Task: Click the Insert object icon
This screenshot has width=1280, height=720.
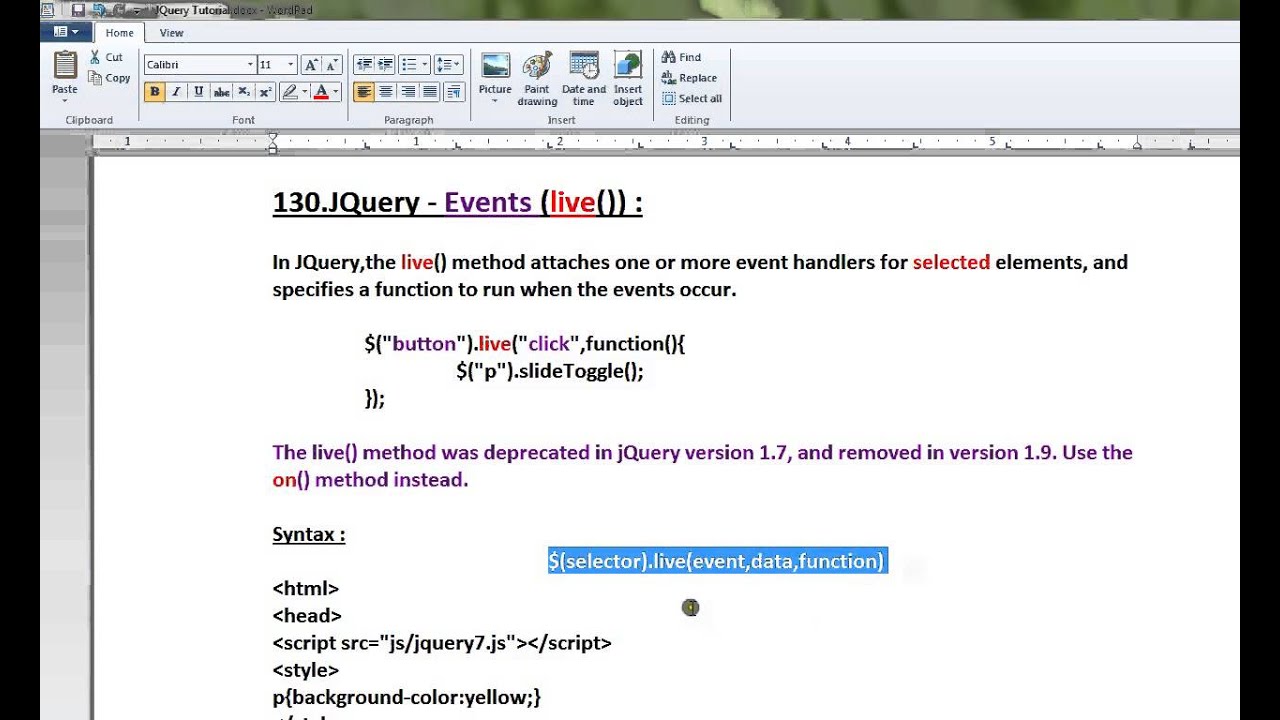Action: [628, 66]
